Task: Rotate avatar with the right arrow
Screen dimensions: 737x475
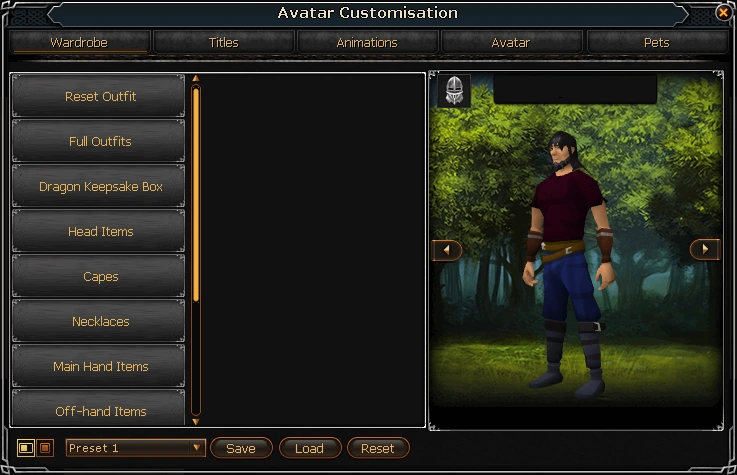Action: tap(705, 249)
